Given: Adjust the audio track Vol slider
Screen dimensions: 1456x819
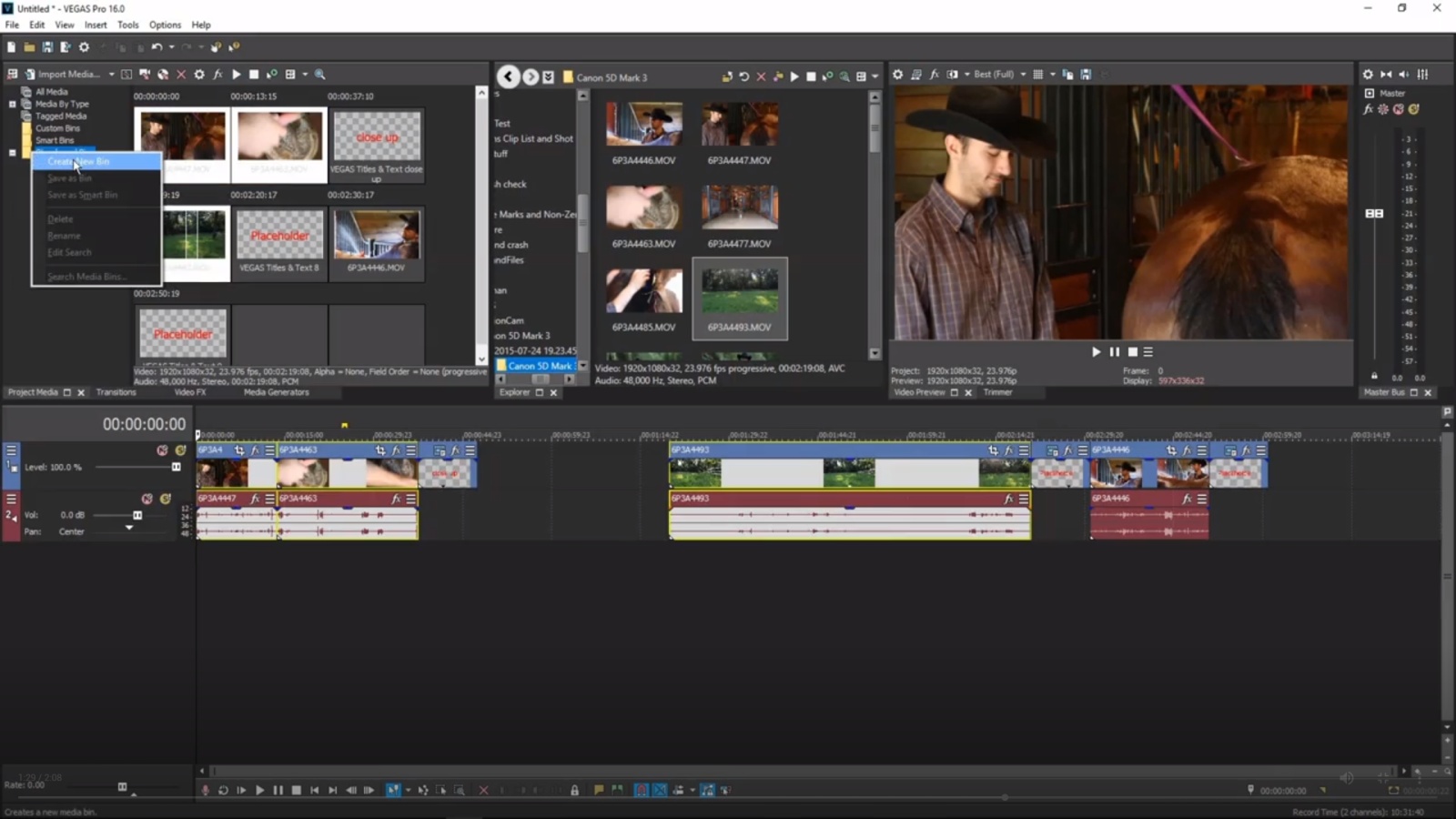Looking at the screenshot, I should point(137,515).
